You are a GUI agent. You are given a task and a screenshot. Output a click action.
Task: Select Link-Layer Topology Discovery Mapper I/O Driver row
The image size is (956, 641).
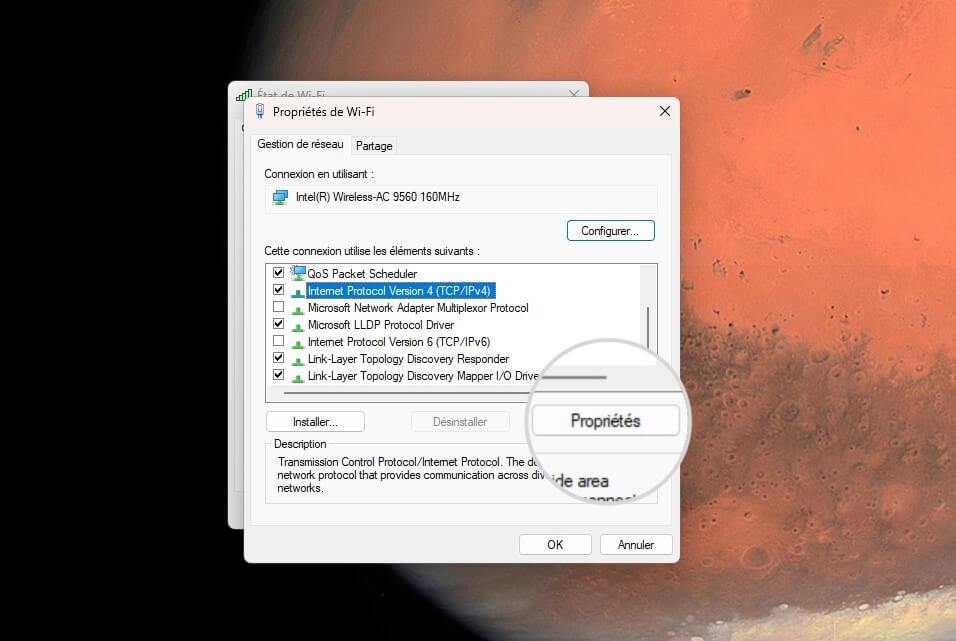click(423, 376)
